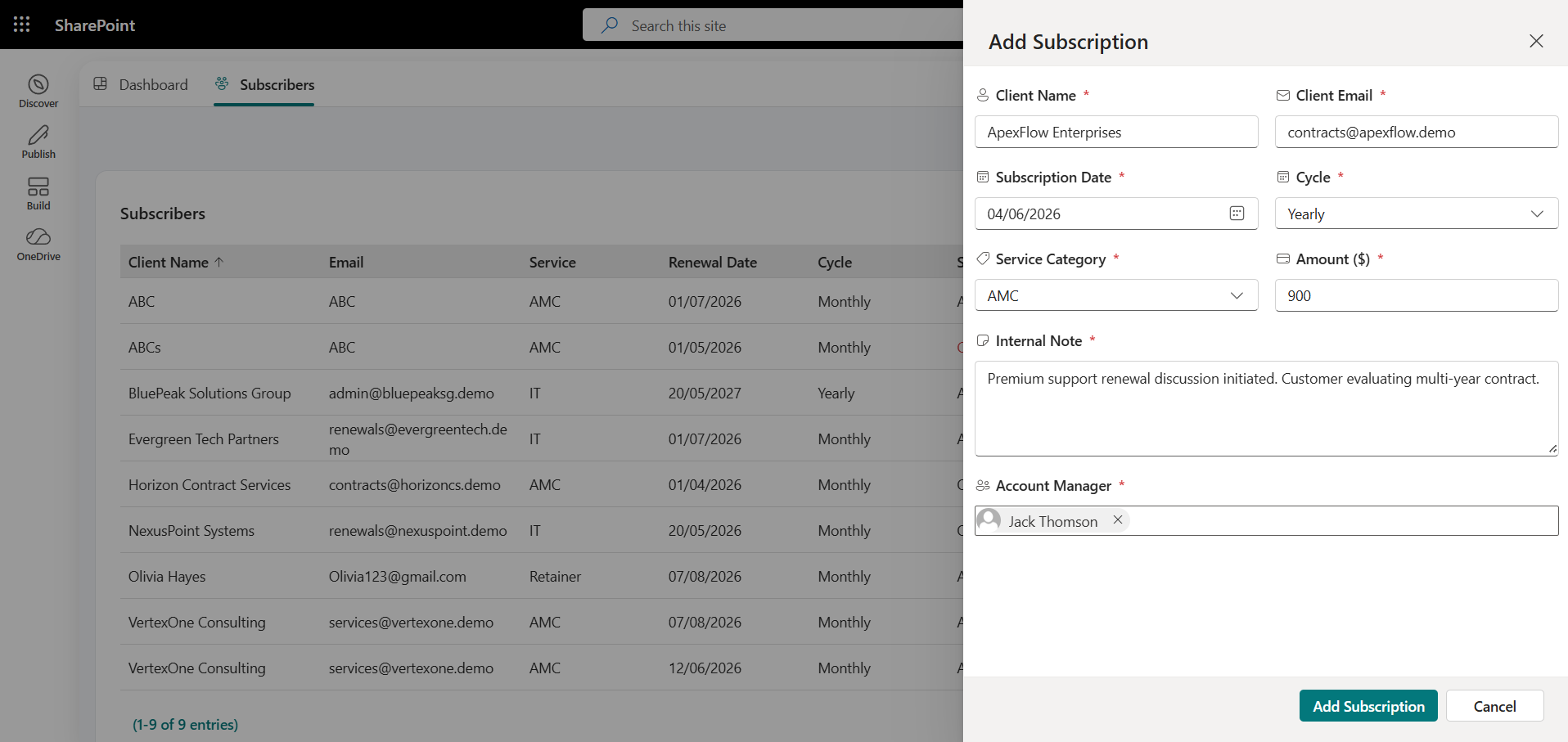Click the Subscribers list heading
Screen dimensions: 1568x742
163,214
